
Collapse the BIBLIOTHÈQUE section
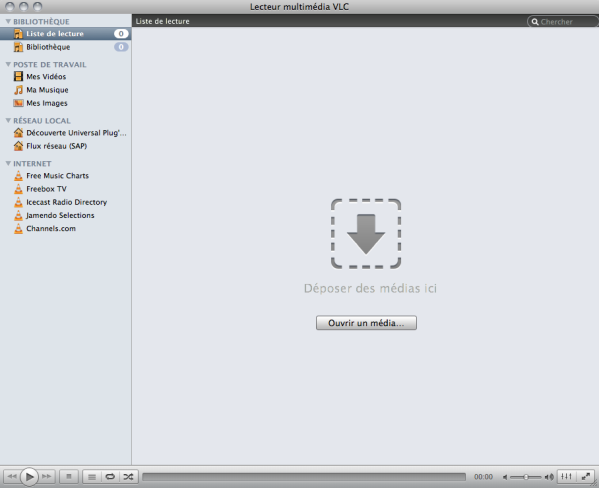tap(8, 21)
